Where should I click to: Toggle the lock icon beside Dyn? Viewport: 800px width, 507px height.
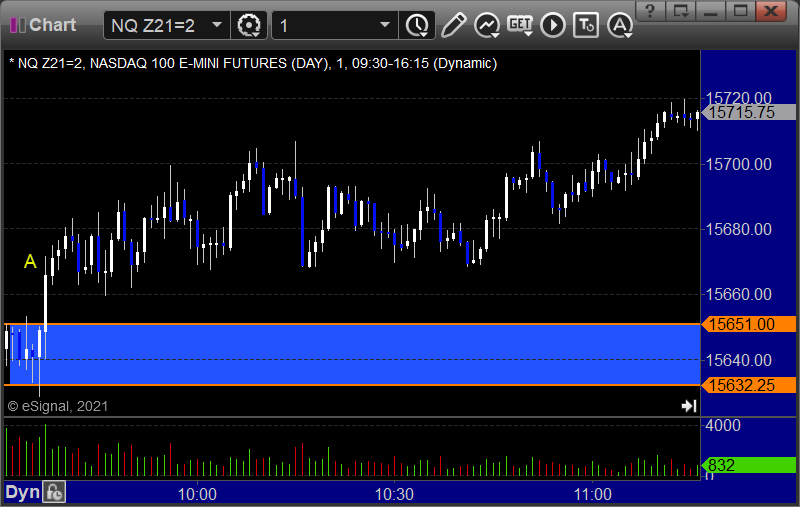click(x=54, y=493)
